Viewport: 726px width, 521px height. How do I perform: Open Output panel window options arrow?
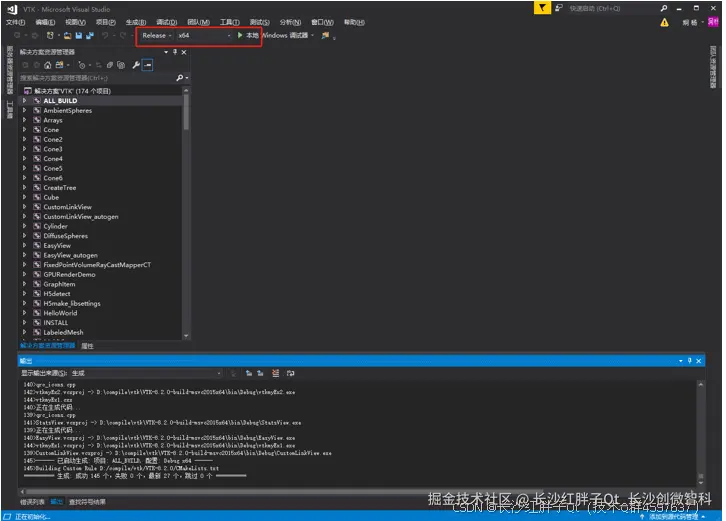[681, 361]
